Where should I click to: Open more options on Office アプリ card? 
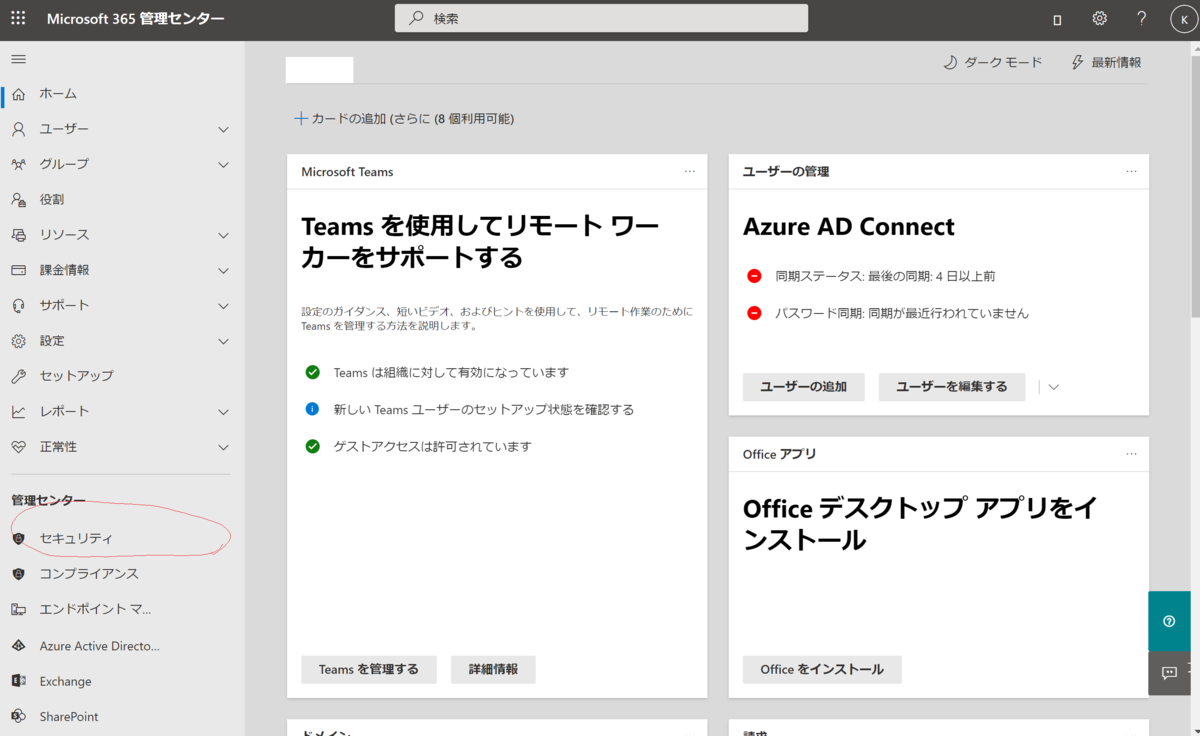pyautogui.click(x=1131, y=454)
